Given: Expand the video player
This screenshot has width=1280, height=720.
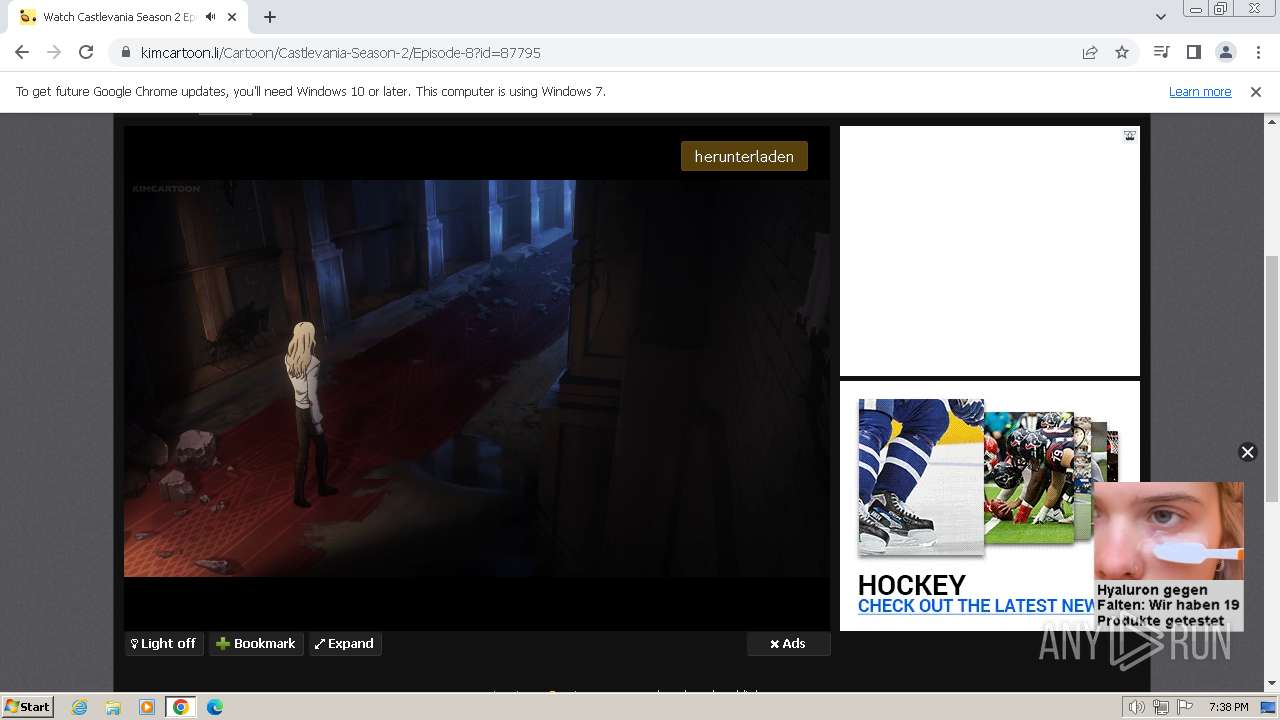Looking at the screenshot, I should [x=345, y=644].
